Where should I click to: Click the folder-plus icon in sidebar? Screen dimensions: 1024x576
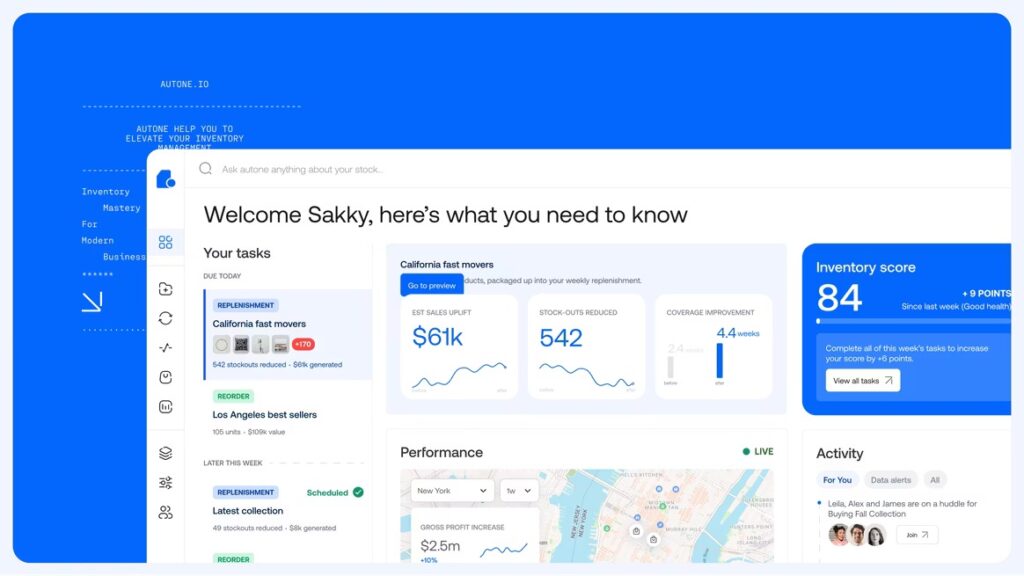point(166,289)
